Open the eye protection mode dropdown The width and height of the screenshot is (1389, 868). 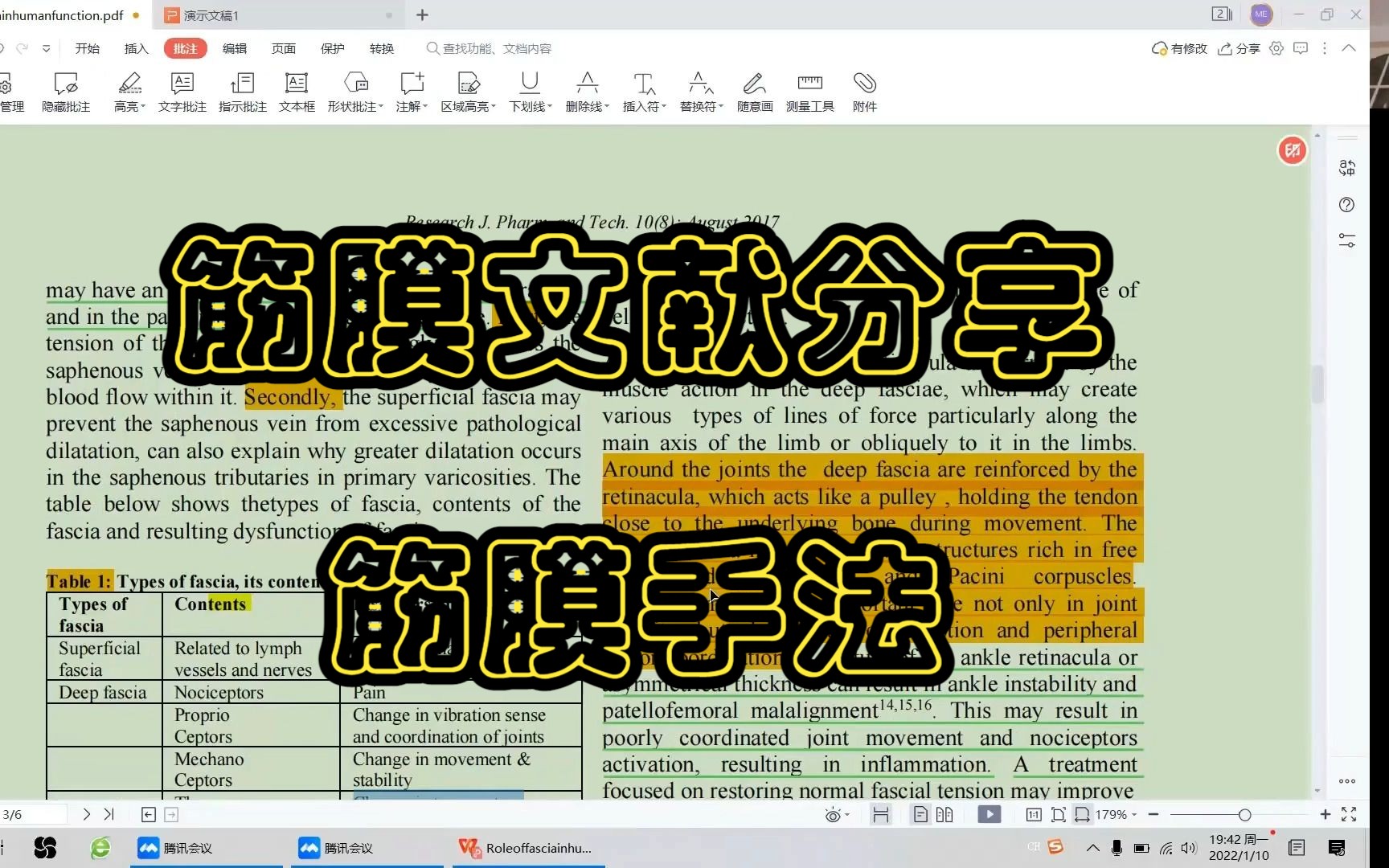[837, 815]
